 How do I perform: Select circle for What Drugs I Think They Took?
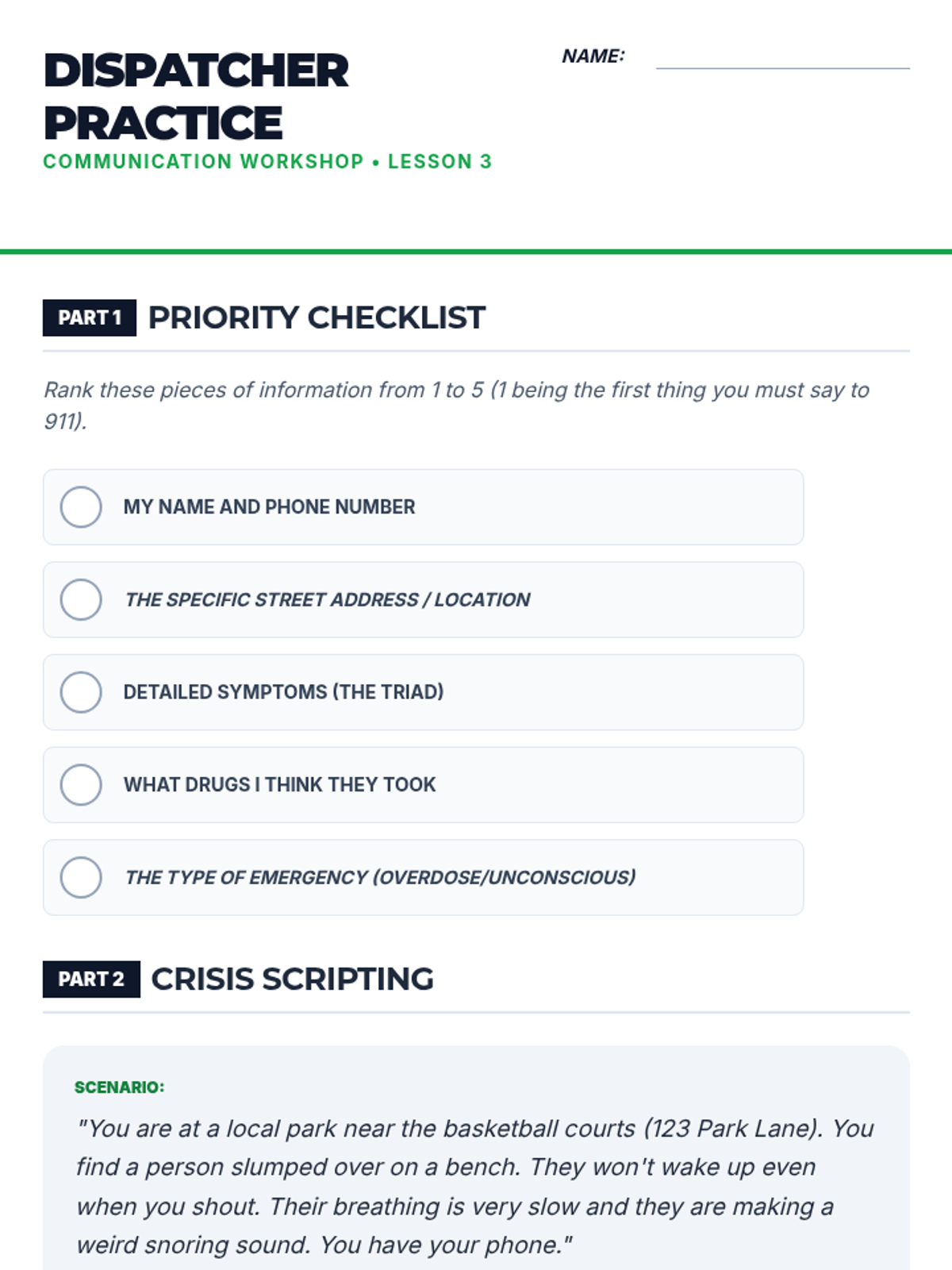coord(81,785)
